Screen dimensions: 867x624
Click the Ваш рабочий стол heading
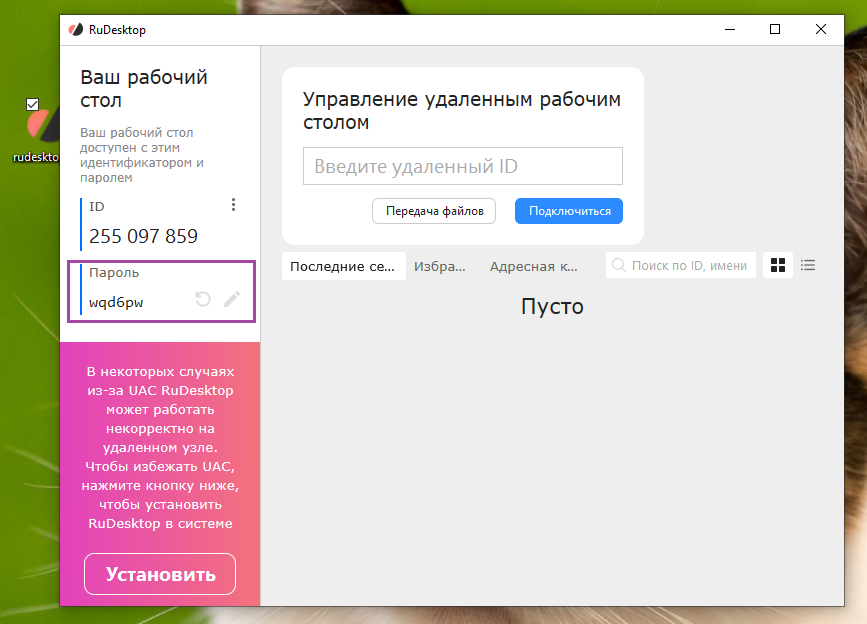pos(144,88)
